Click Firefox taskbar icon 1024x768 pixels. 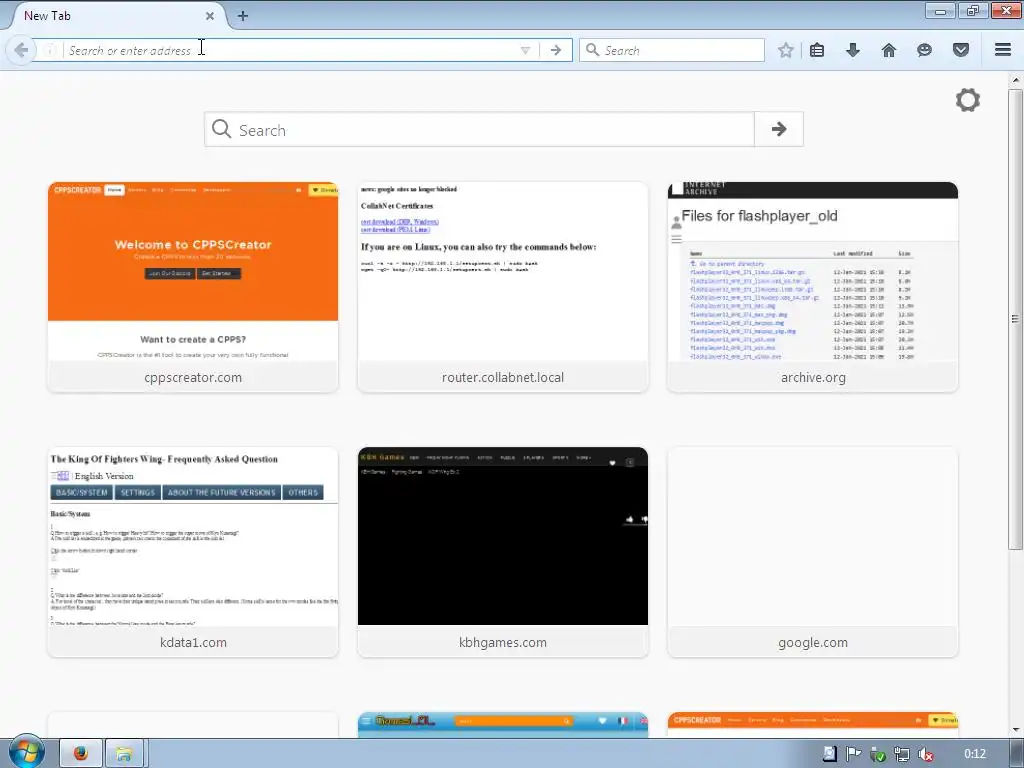81,754
